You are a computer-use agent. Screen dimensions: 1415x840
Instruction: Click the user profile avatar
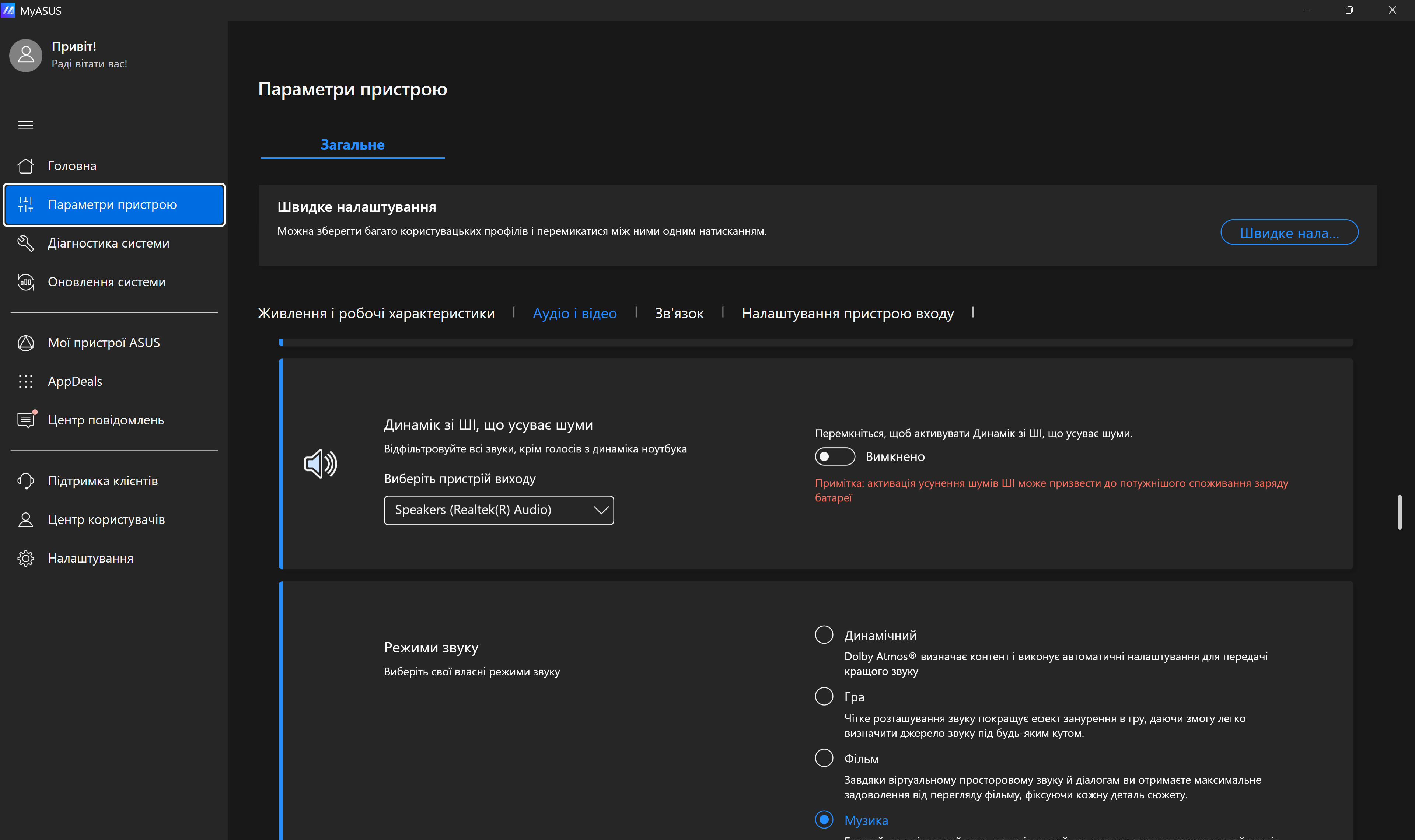point(25,55)
